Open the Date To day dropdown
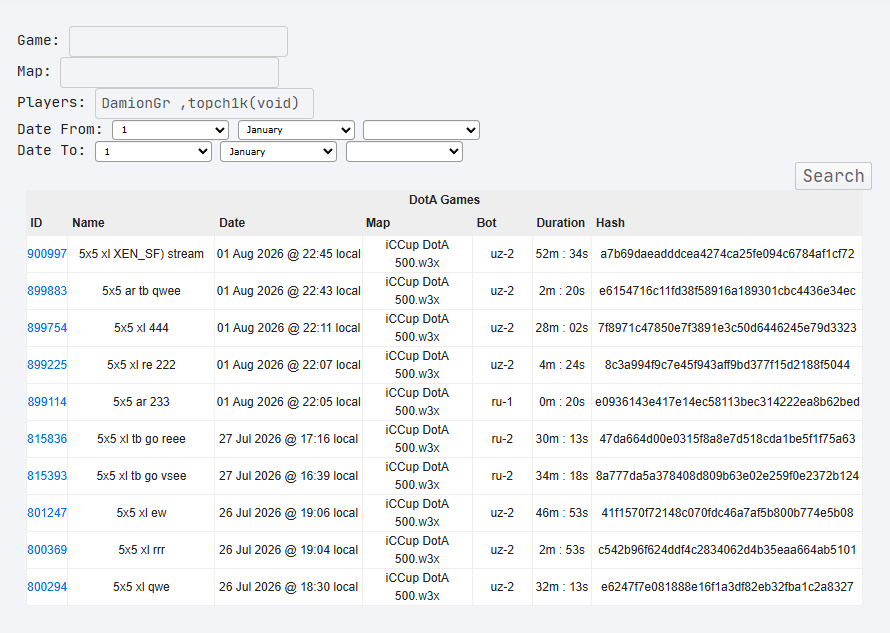The height and width of the screenshot is (633, 890). 153,152
